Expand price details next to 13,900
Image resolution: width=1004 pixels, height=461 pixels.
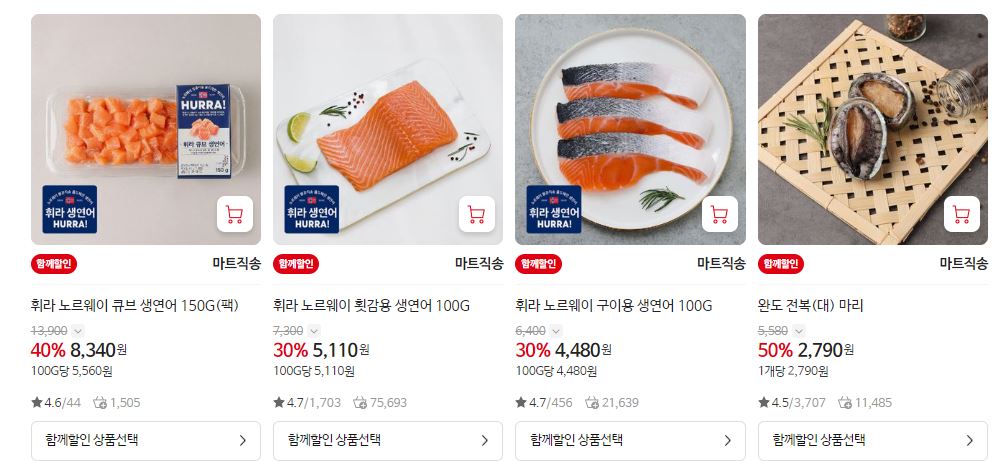coord(77,331)
